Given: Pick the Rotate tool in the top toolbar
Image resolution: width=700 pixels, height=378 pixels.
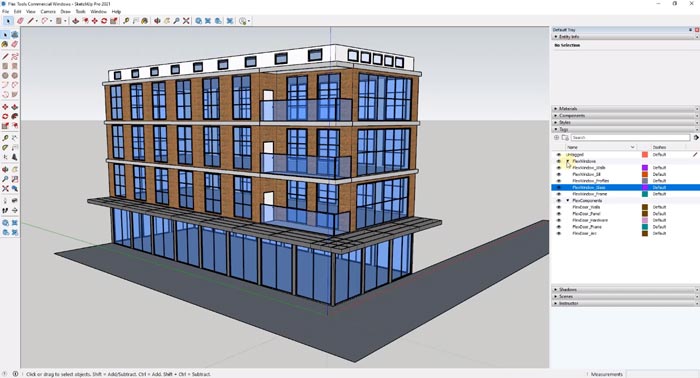Looking at the screenshot, I should pos(104,21).
